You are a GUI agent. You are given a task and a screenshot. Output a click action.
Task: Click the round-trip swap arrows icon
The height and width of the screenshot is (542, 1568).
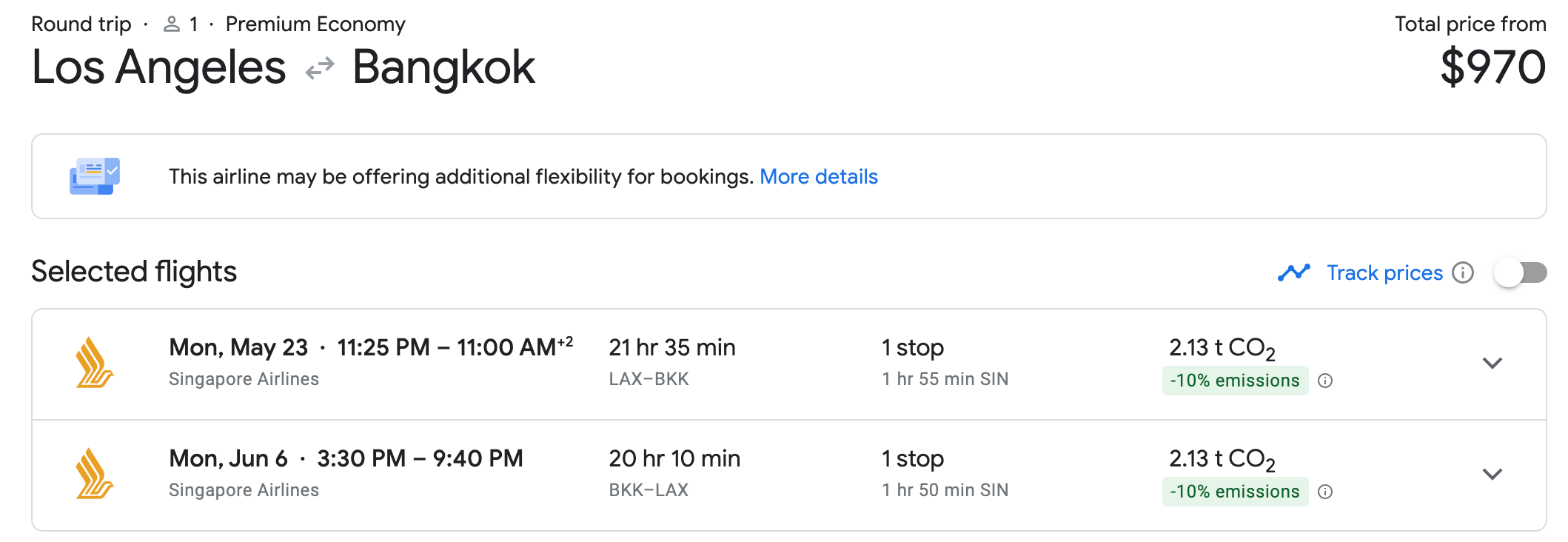click(x=320, y=69)
